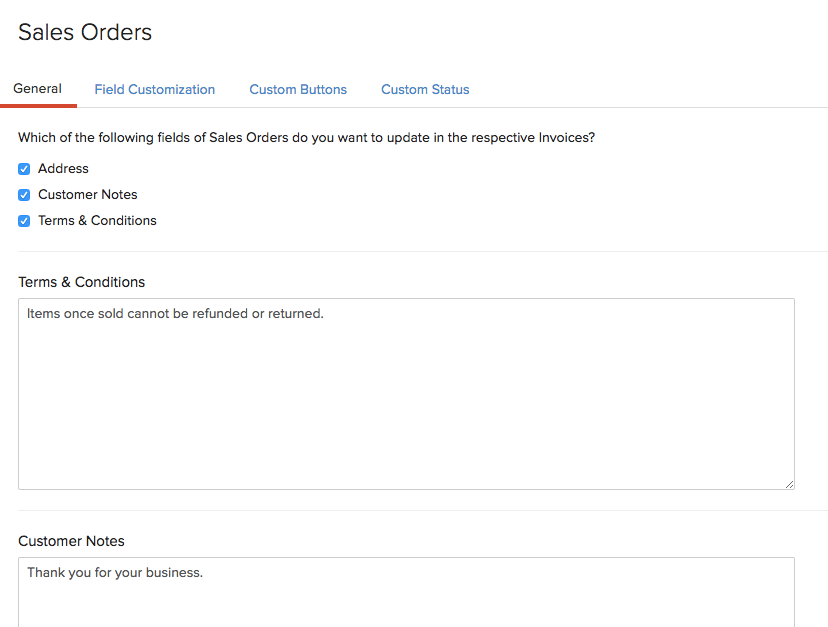Screen dimensions: 828x627
Task: Select the General tab
Action: [x=37, y=89]
